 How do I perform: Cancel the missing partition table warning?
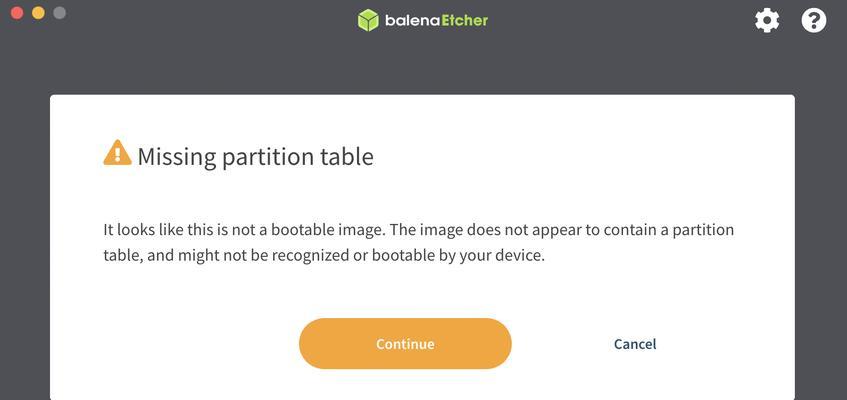[635, 344]
